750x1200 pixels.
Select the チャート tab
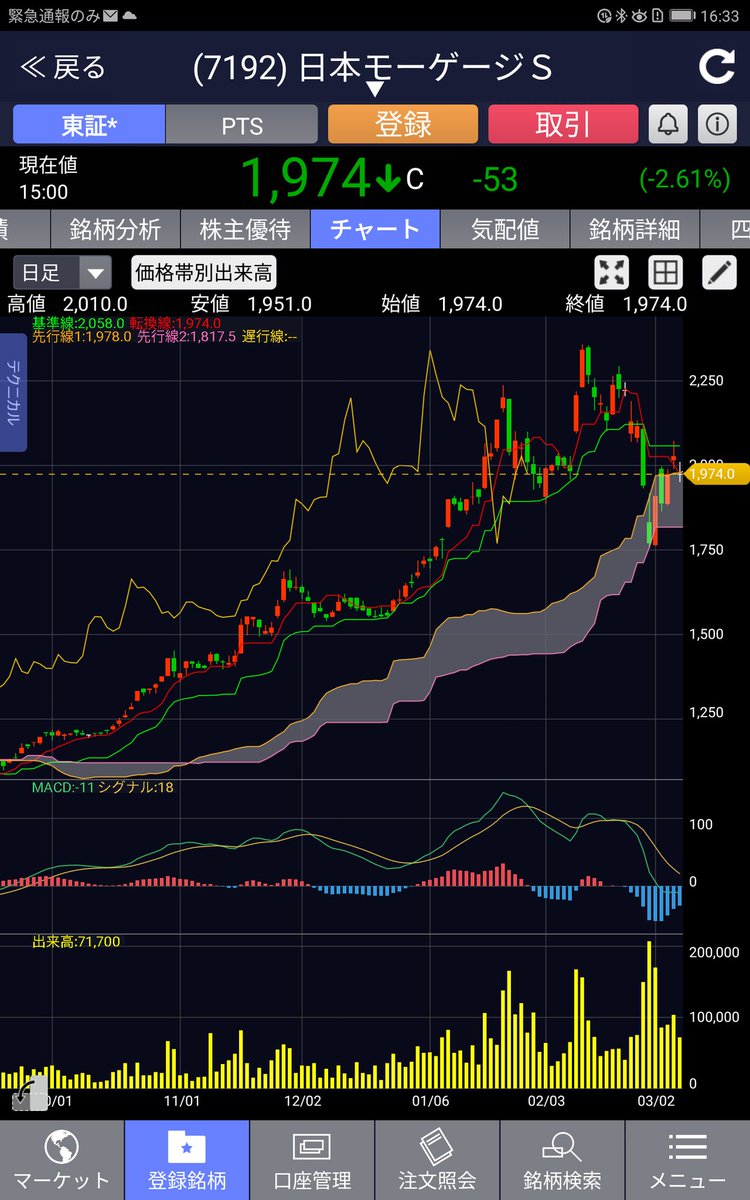pos(375,229)
